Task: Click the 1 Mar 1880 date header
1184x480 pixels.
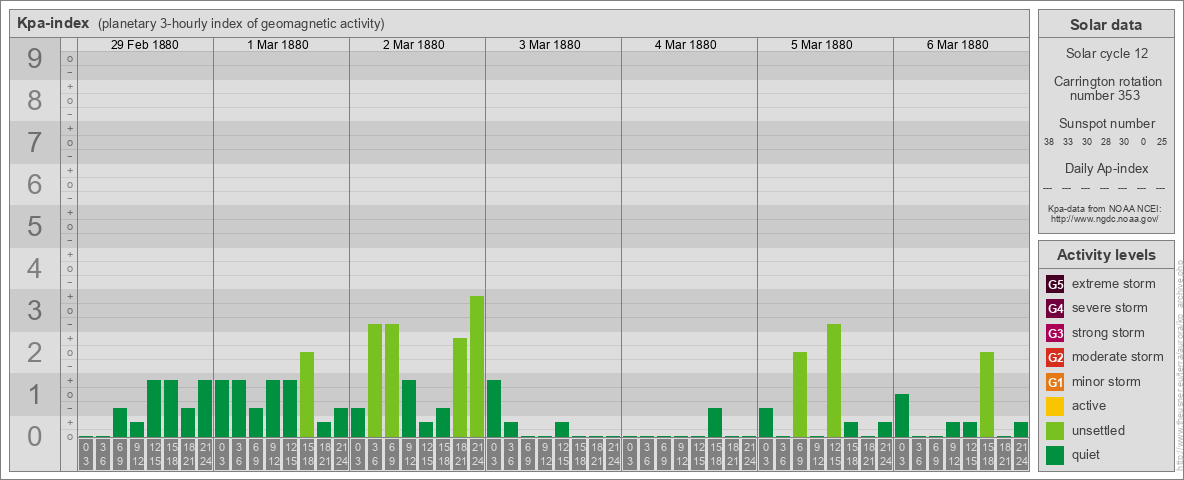Action: coord(278,45)
